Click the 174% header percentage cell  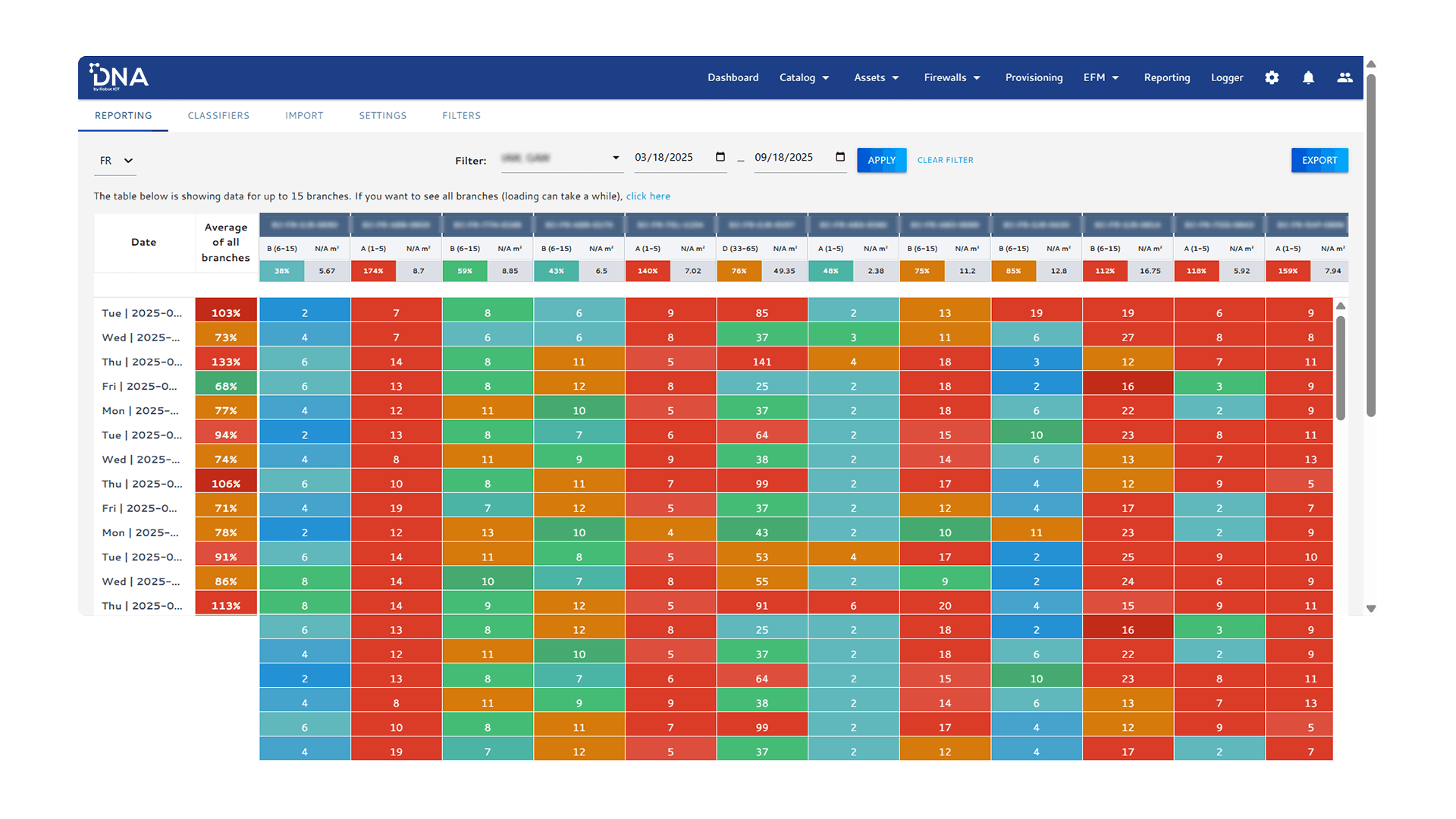coord(373,271)
